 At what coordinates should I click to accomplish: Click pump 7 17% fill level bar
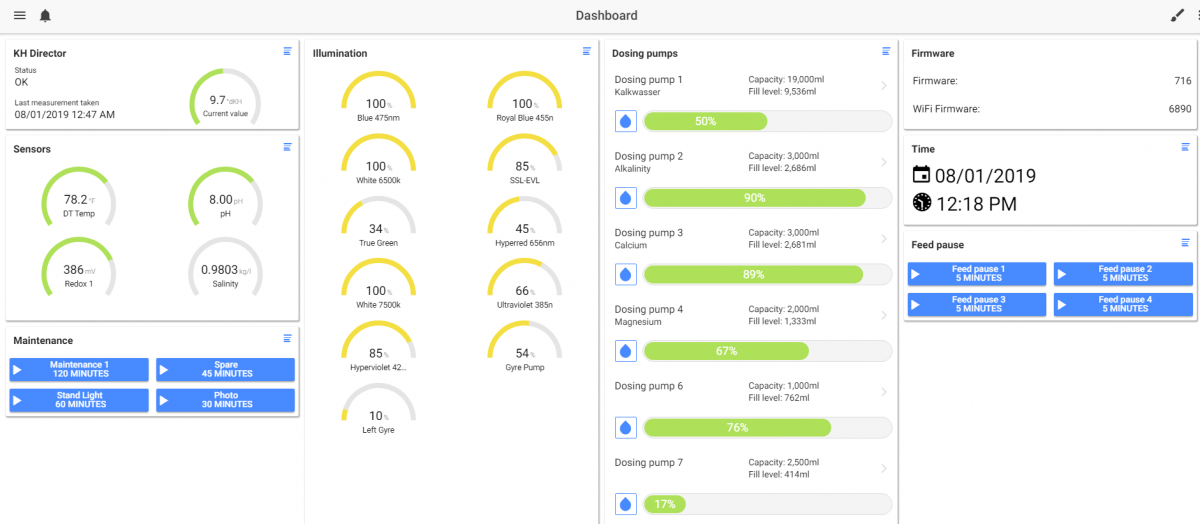tap(767, 504)
